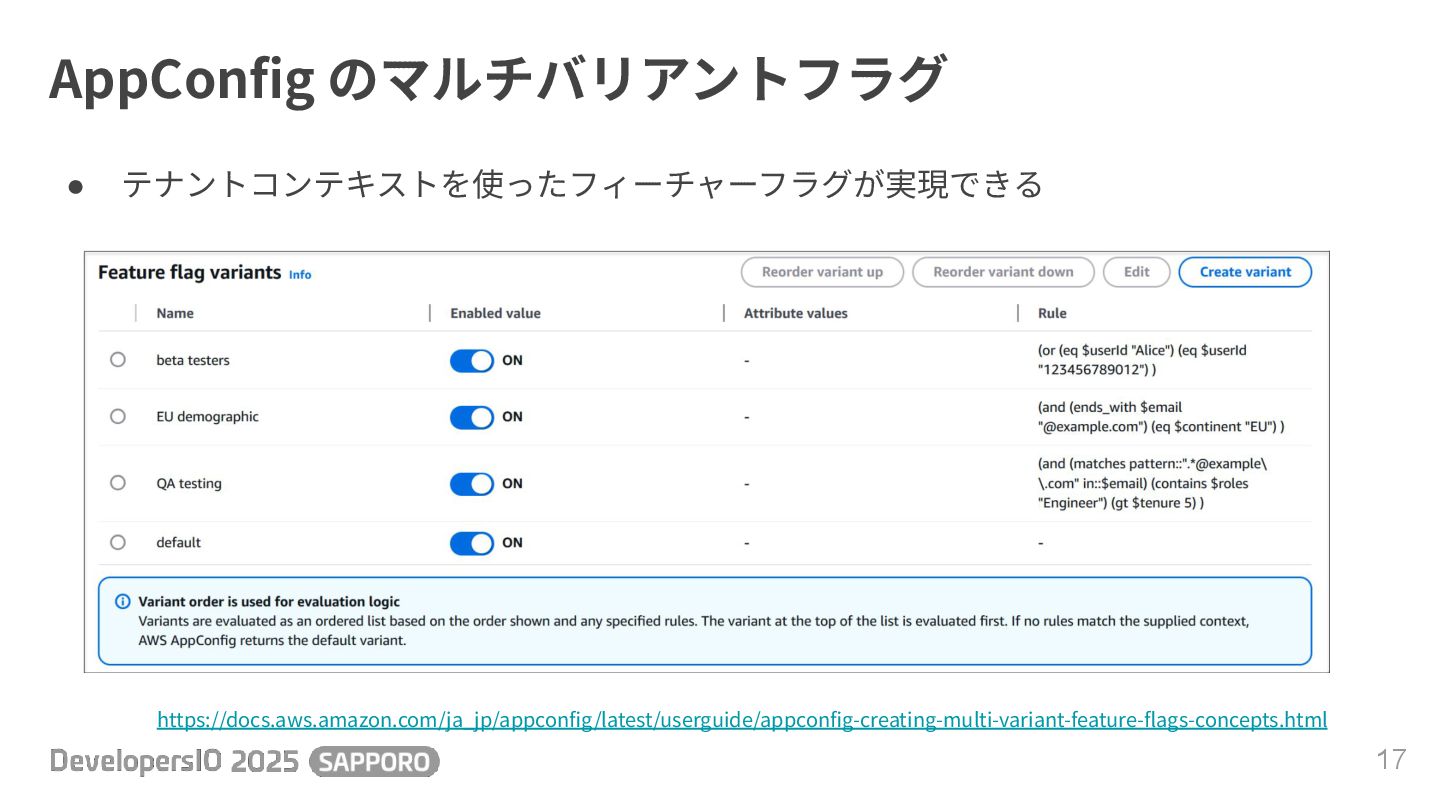Click the 'Variant order is used for evaluation logic' heading
1440x810 pixels.
269,601
